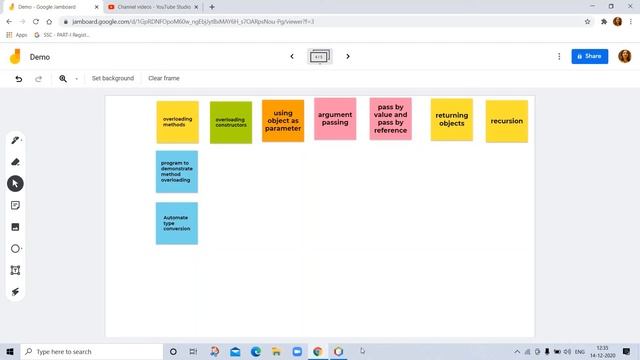Select the blue 'program to demonstrate method overloading' note

point(177,172)
